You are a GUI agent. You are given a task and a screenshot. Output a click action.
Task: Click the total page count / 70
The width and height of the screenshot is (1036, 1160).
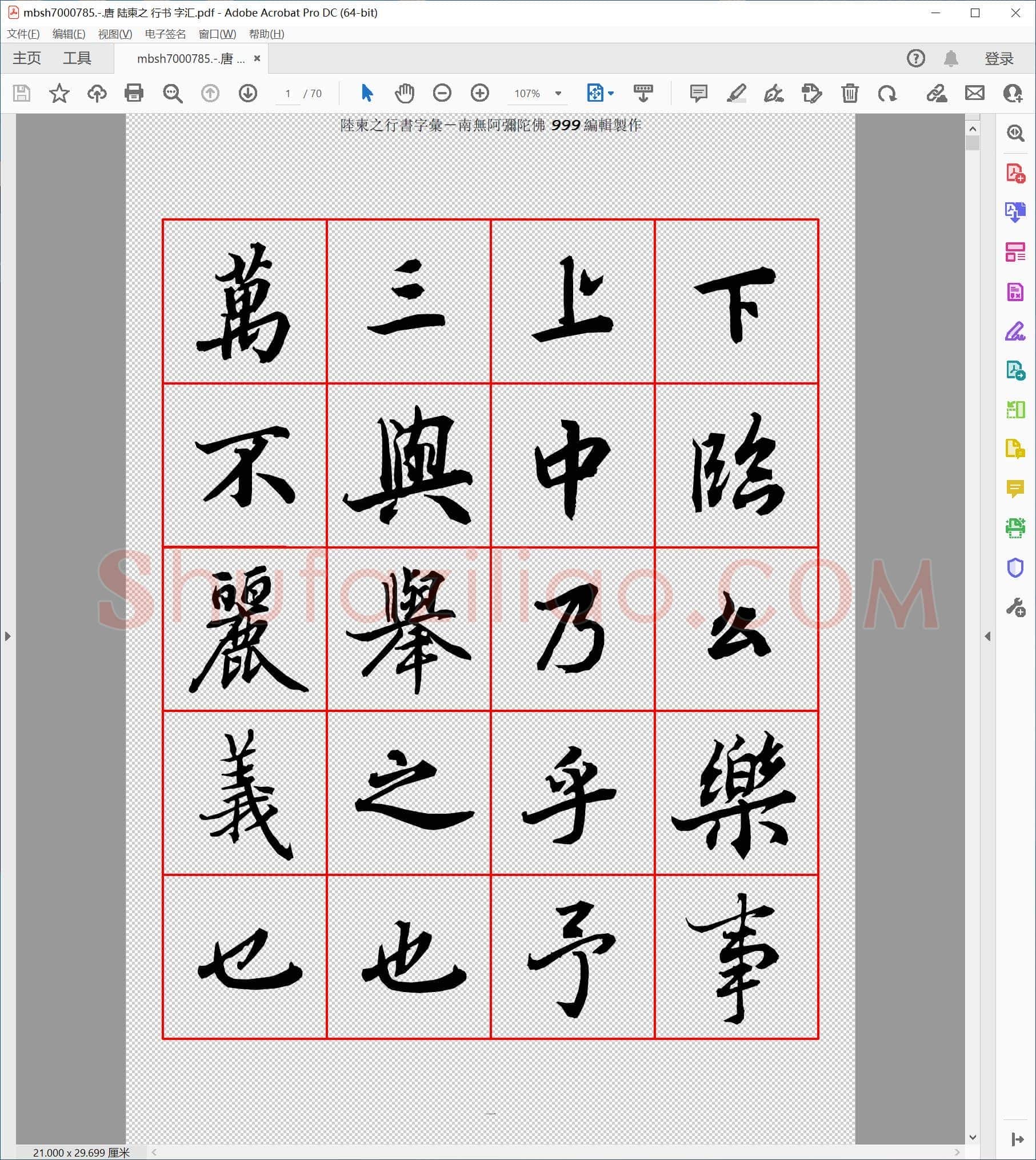(x=313, y=93)
